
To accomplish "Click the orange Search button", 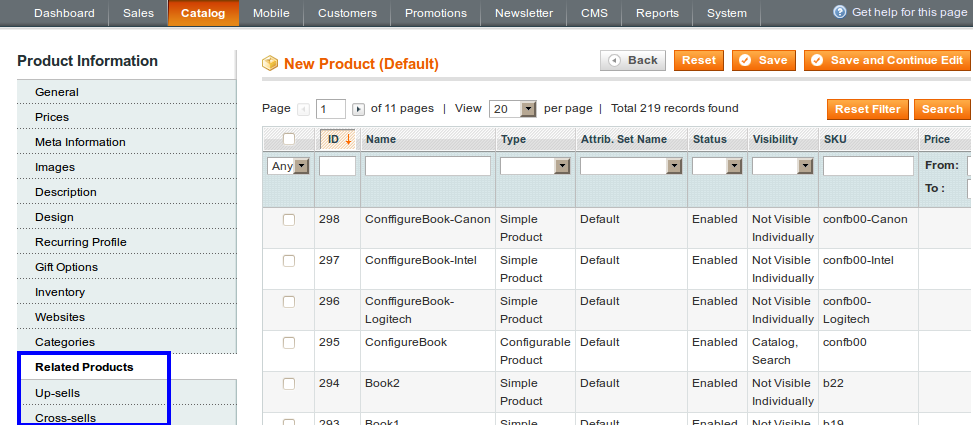I will click(x=942, y=109).
